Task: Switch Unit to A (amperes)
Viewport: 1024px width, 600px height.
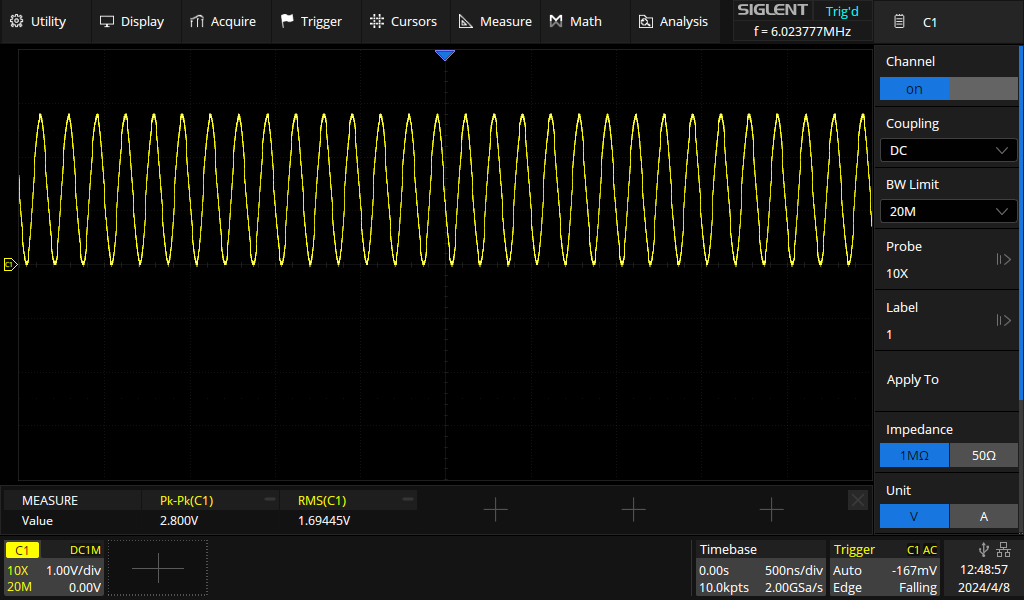Action: pos(983,517)
